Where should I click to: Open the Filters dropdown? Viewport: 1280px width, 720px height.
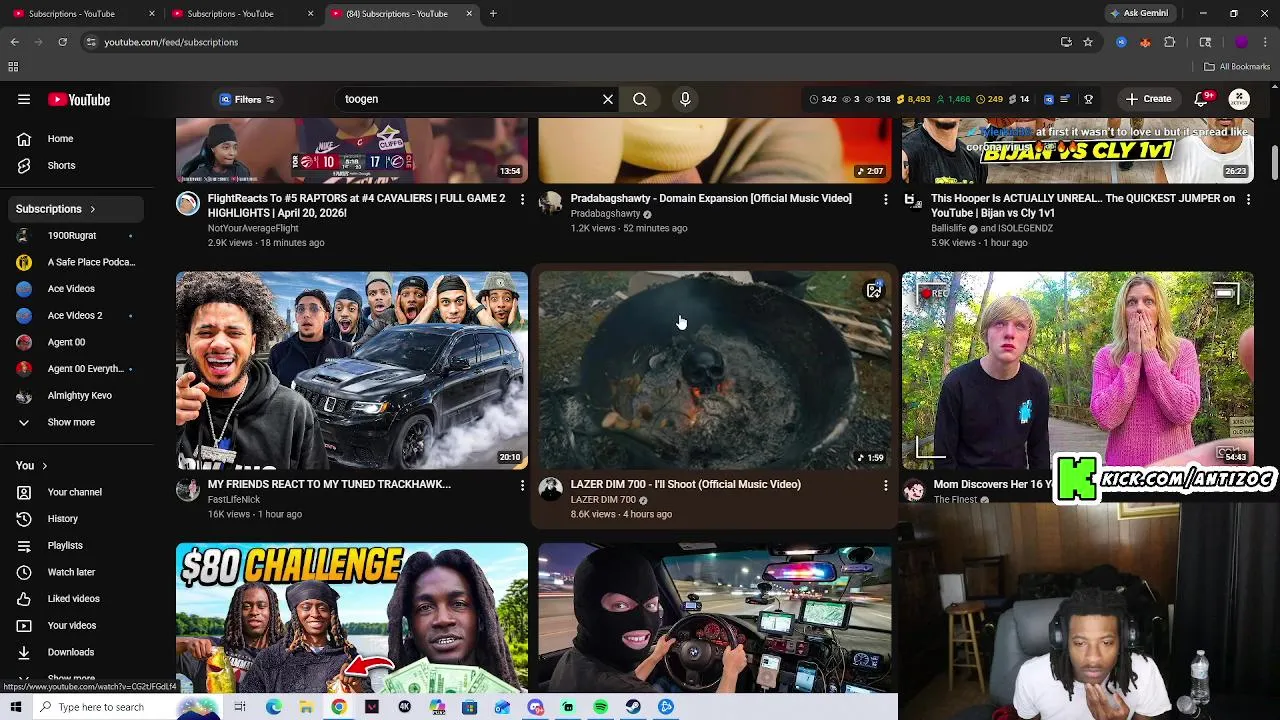(x=247, y=99)
